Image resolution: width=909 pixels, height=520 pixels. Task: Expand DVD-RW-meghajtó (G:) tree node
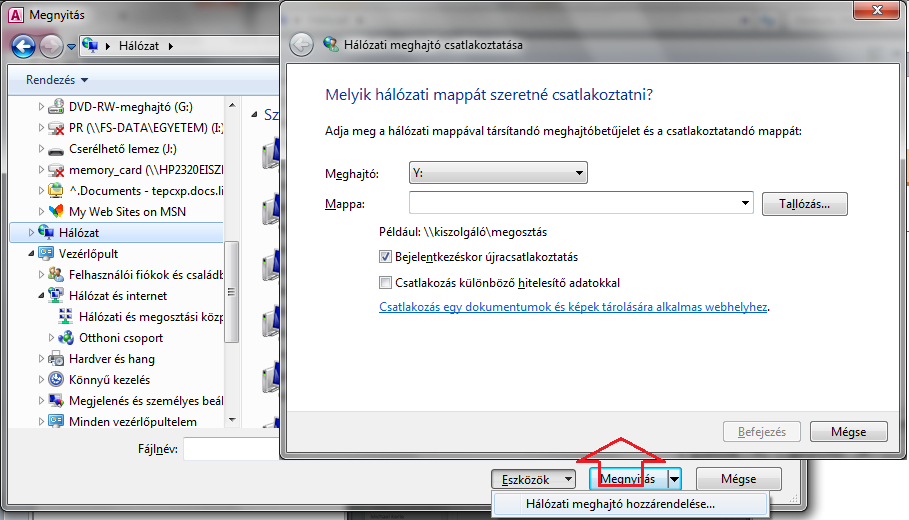click(x=41, y=107)
